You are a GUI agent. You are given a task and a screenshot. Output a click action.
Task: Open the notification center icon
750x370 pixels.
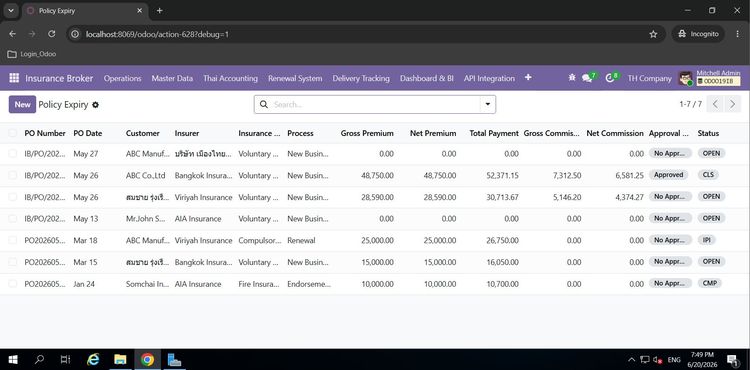coord(733,359)
